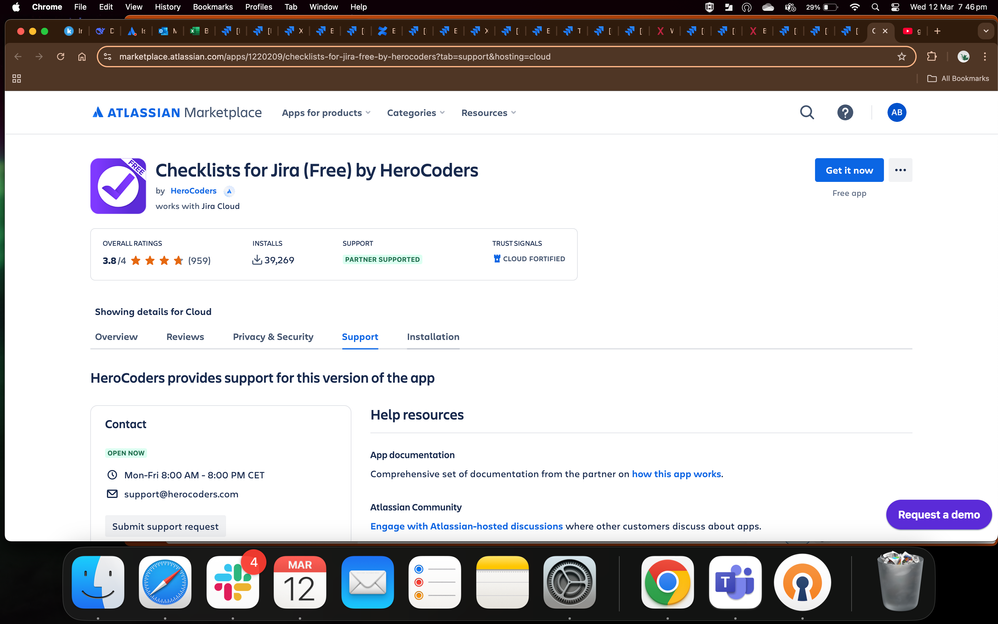
Task: Expand the Chrome tab search chevron
Action: [x=985, y=31]
